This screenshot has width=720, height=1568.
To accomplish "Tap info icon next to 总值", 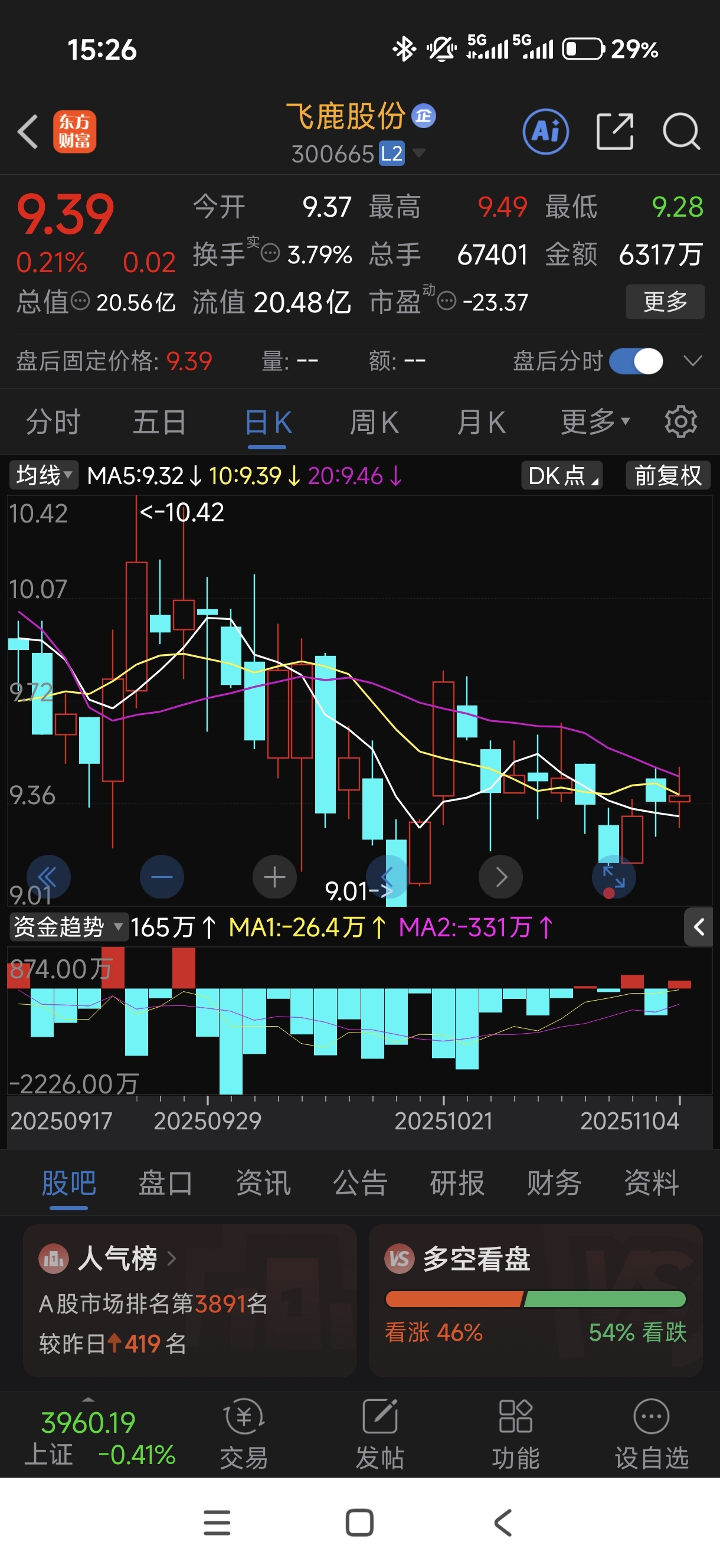I will 80,300.
